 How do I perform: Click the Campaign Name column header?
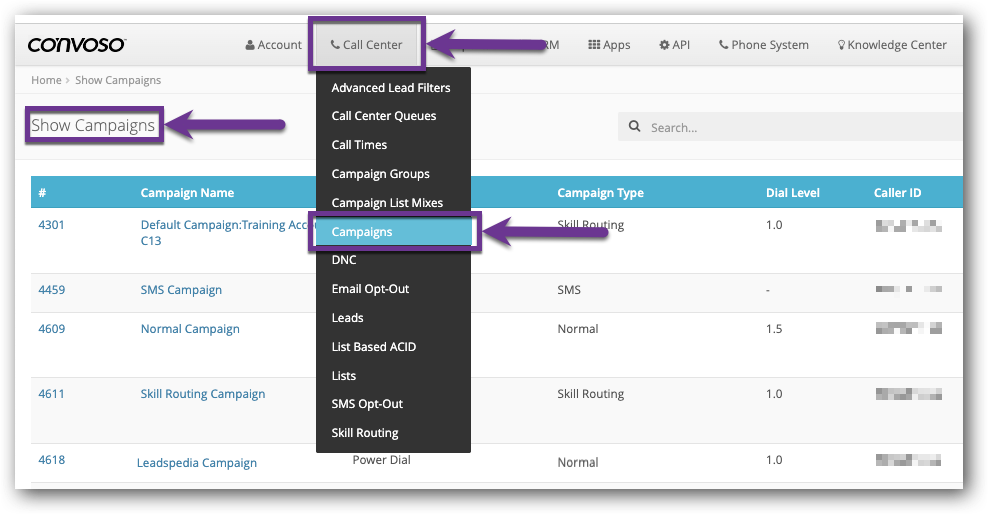pos(187,193)
